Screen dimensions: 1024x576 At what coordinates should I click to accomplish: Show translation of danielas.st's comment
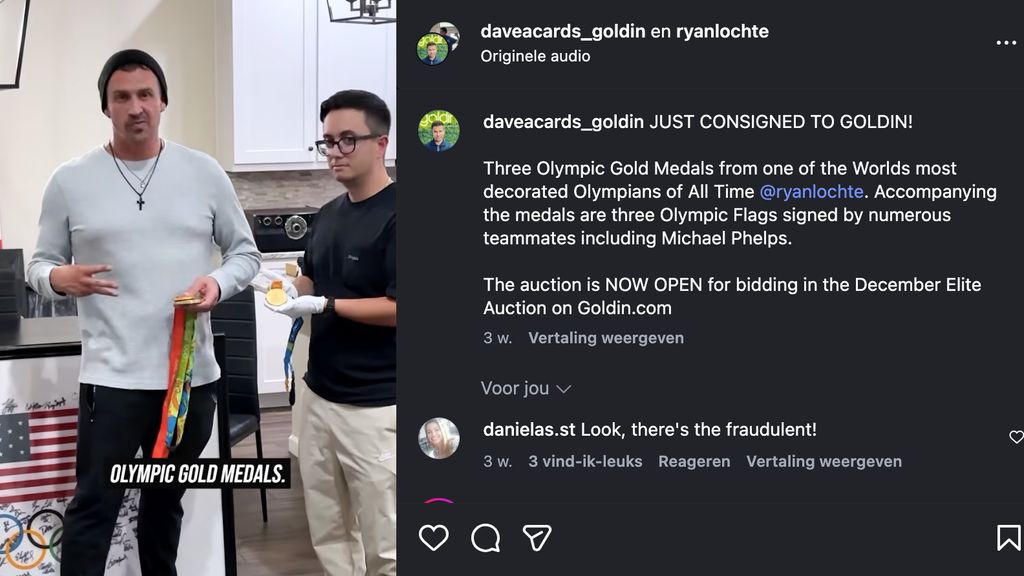pyautogui.click(x=824, y=462)
